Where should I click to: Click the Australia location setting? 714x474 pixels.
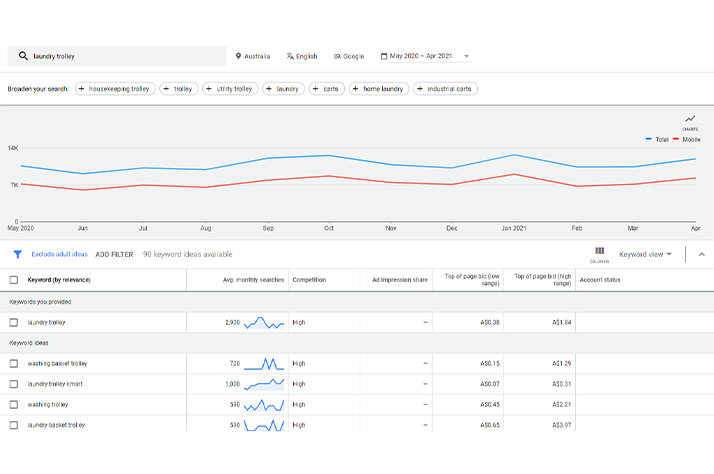point(253,56)
